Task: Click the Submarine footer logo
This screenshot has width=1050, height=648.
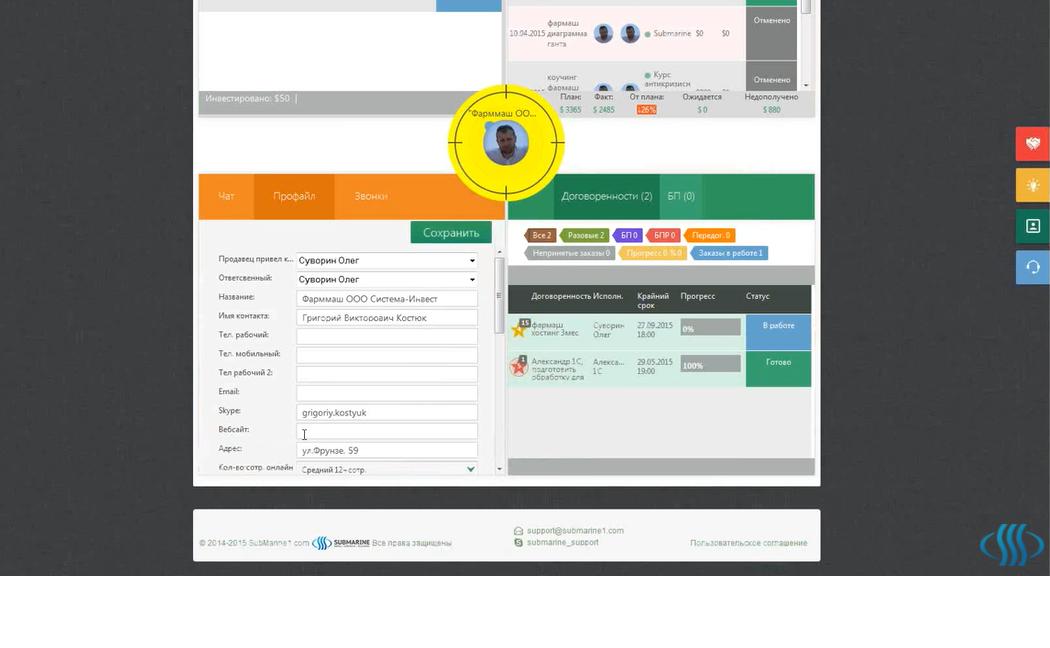Action: pyautogui.click(x=341, y=543)
